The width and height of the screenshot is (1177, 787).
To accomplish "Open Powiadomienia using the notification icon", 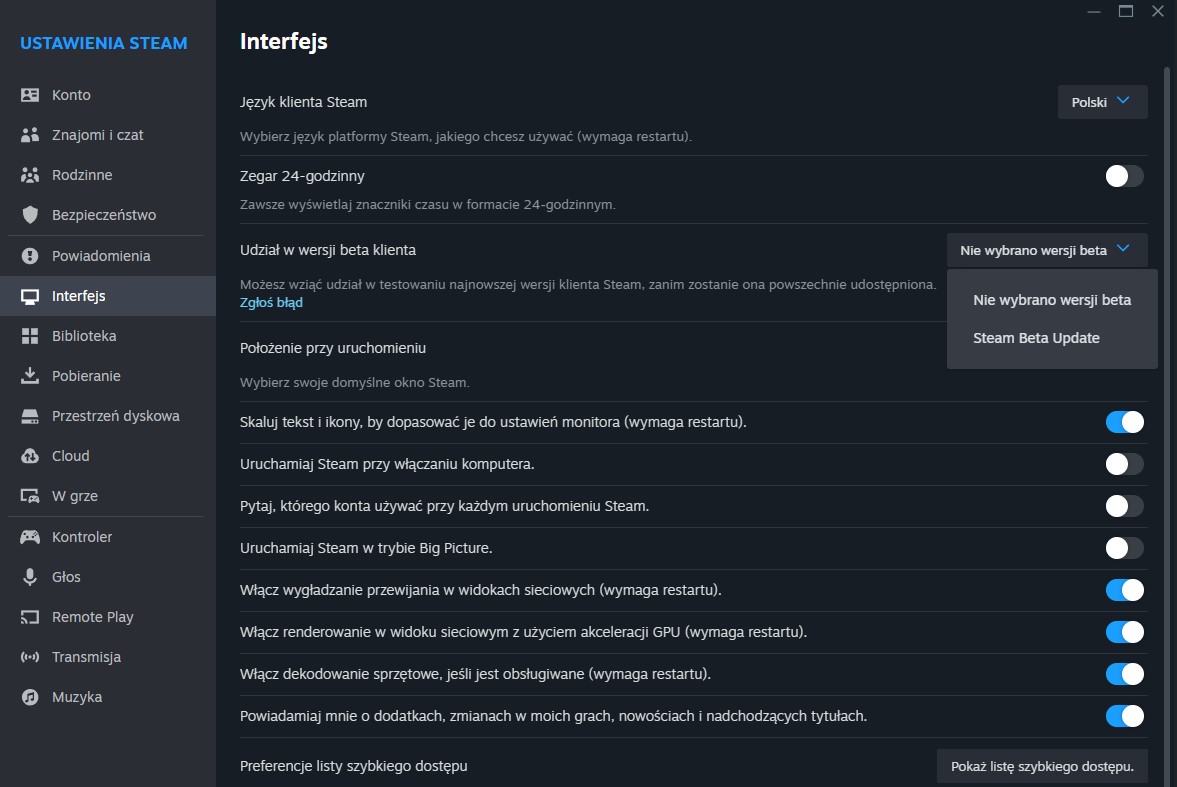I will coord(31,255).
